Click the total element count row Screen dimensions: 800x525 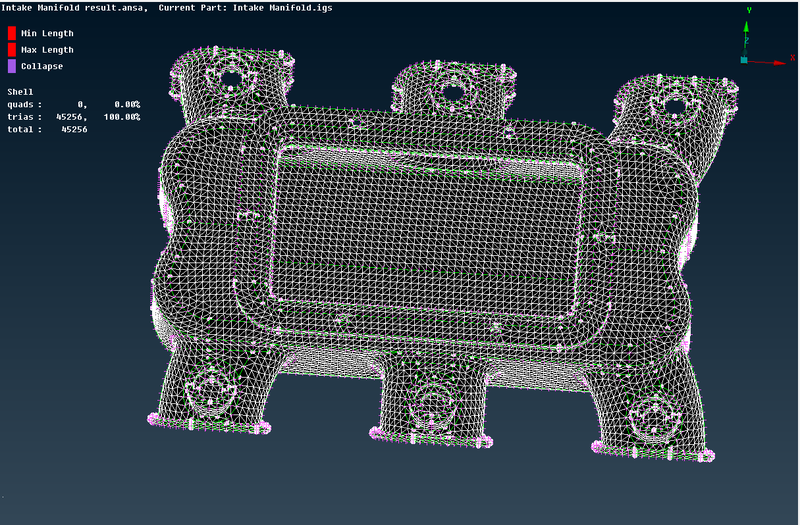[x=47, y=129]
